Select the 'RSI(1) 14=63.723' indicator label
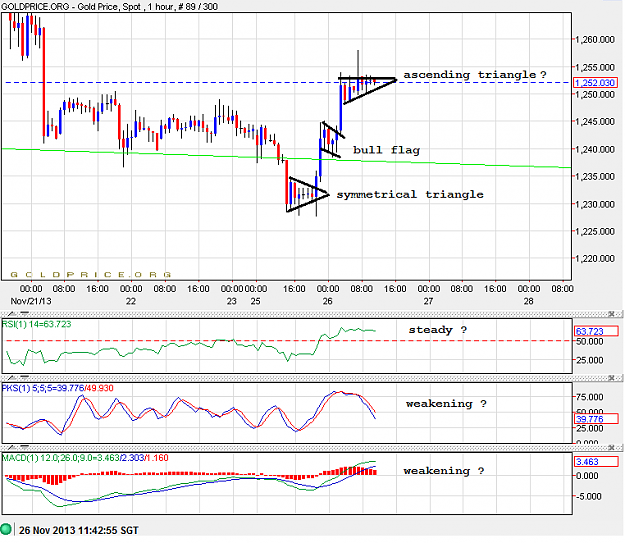The height and width of the screenshot is (543, 625). point(36,324)
